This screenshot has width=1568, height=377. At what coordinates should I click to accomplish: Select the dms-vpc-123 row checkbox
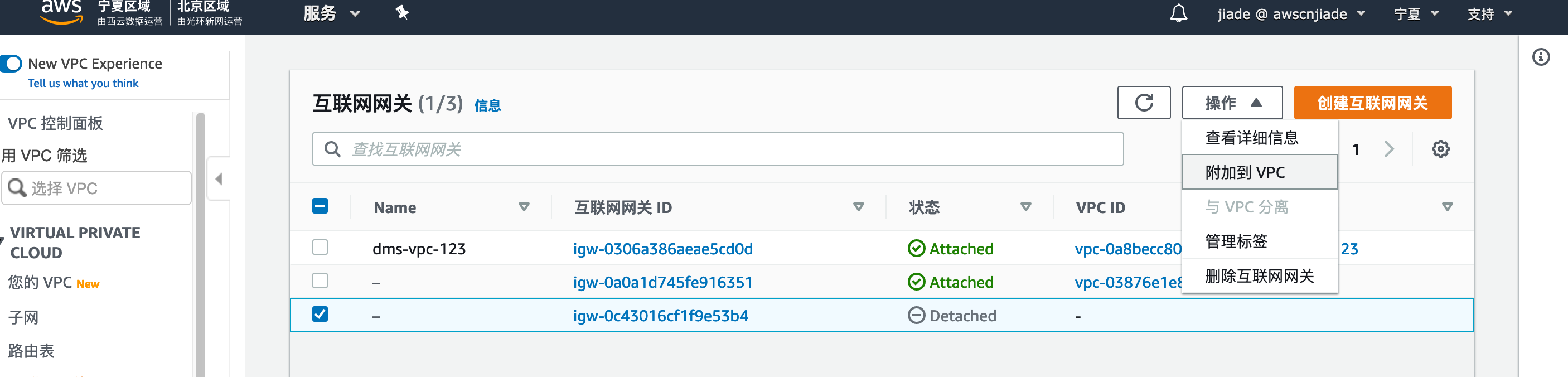click(x=320, y=247)
